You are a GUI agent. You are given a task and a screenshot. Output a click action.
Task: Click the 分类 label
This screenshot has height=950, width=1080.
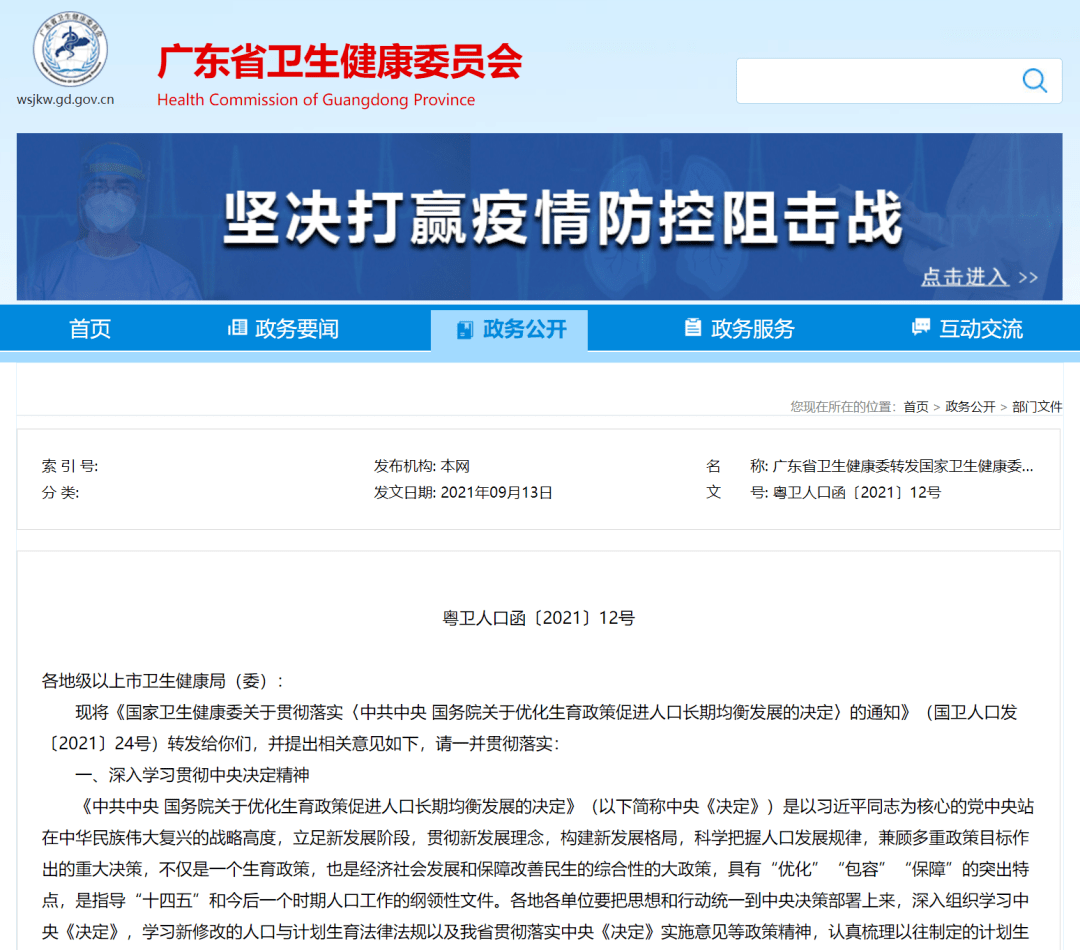click(x=60, y=493)
